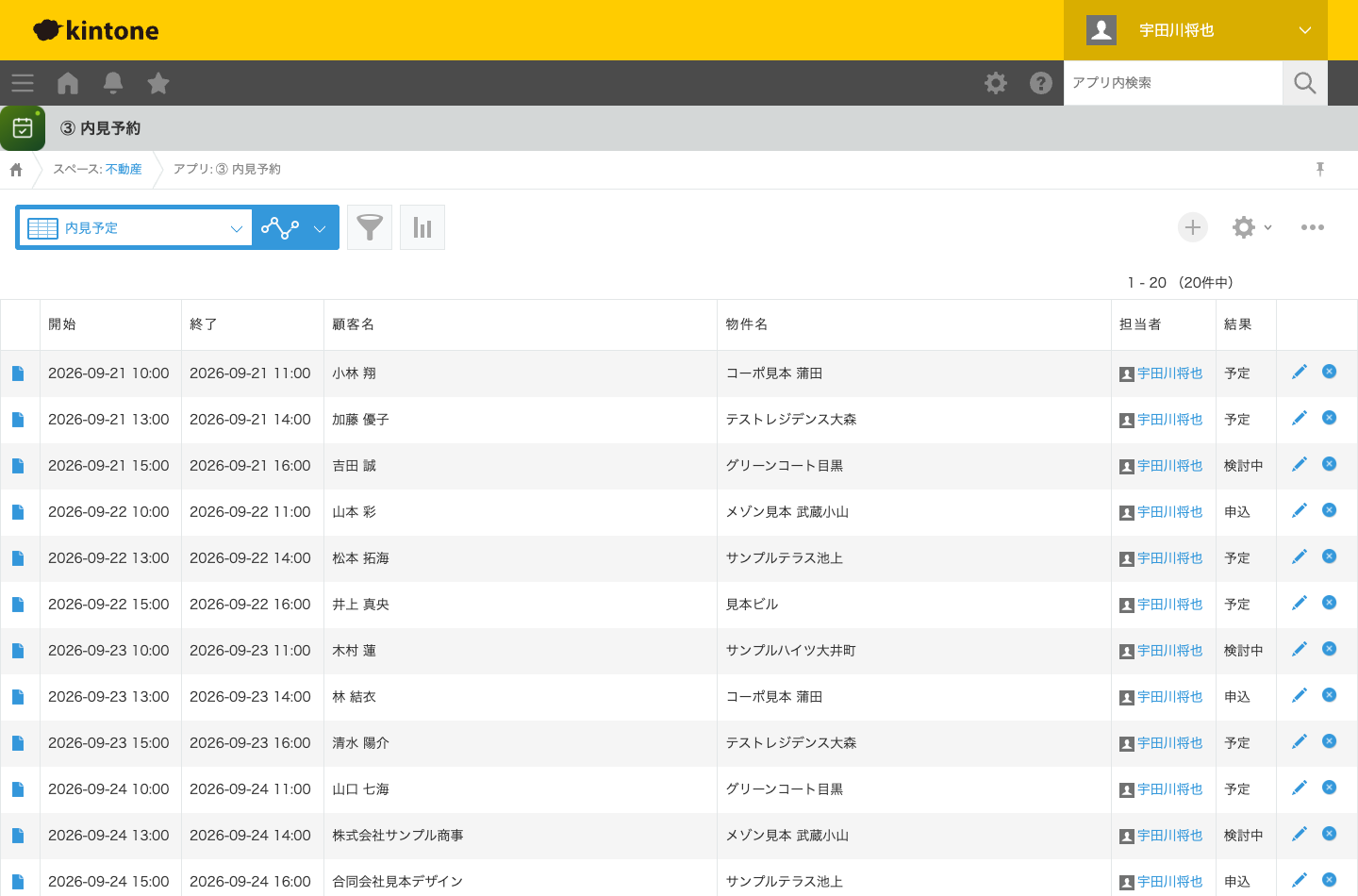
Task: Add a new record with plus button
Action: pos(1193,227)
